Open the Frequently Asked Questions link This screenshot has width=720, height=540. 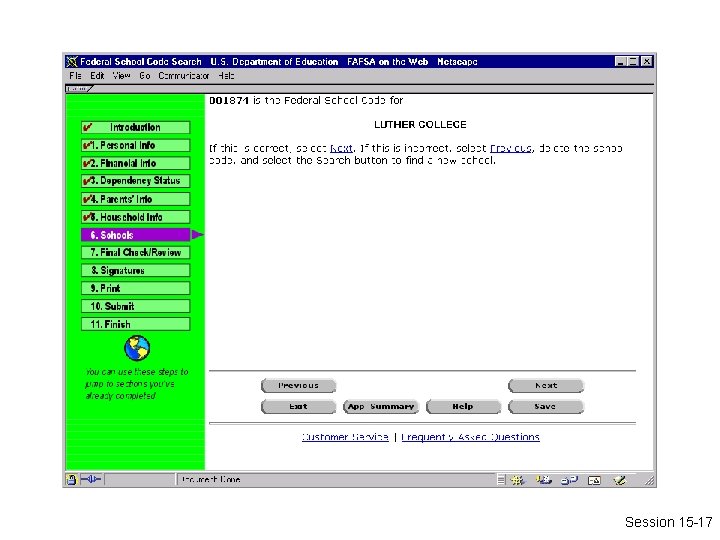470,437
